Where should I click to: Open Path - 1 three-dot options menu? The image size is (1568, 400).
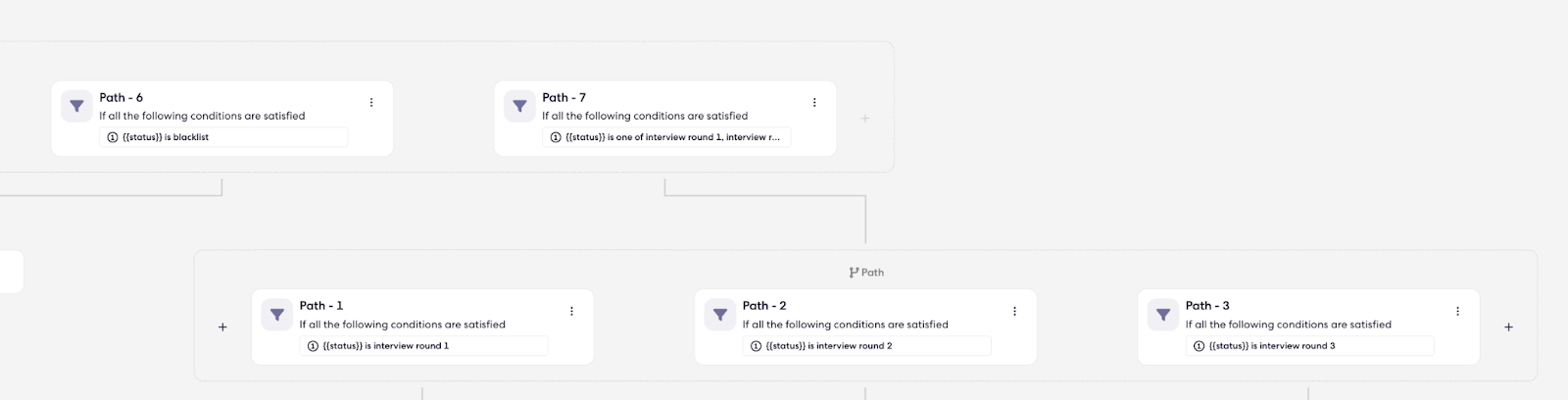click(571, 311)
